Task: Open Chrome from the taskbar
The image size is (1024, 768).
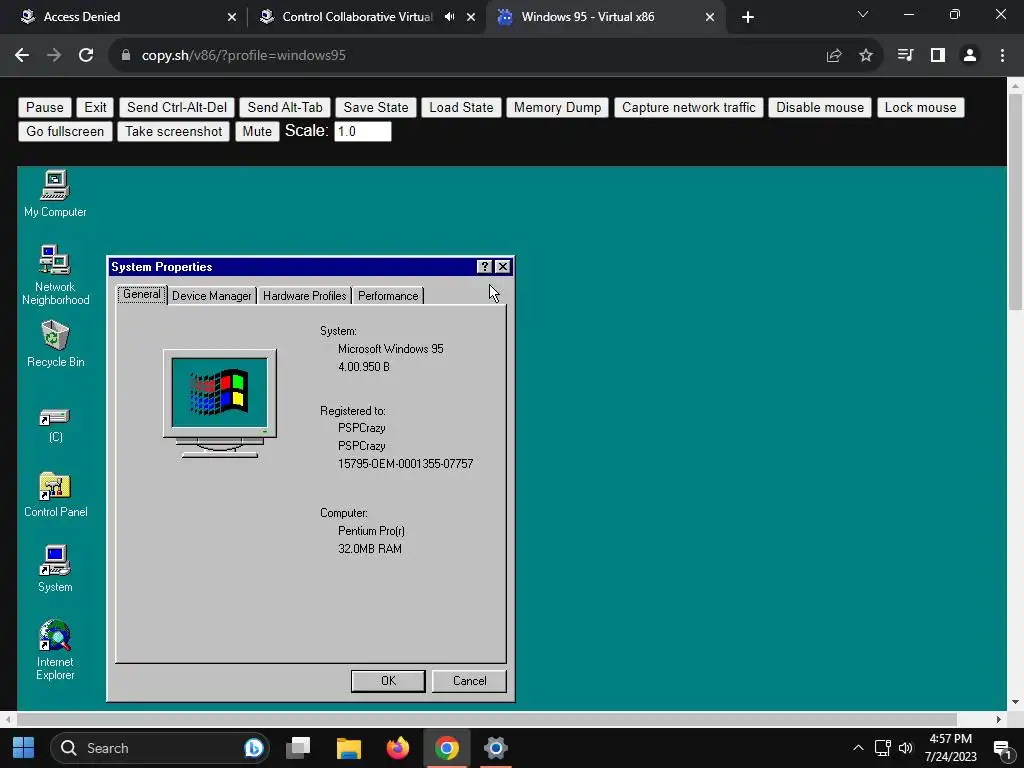Action: (x=447, y=748)
